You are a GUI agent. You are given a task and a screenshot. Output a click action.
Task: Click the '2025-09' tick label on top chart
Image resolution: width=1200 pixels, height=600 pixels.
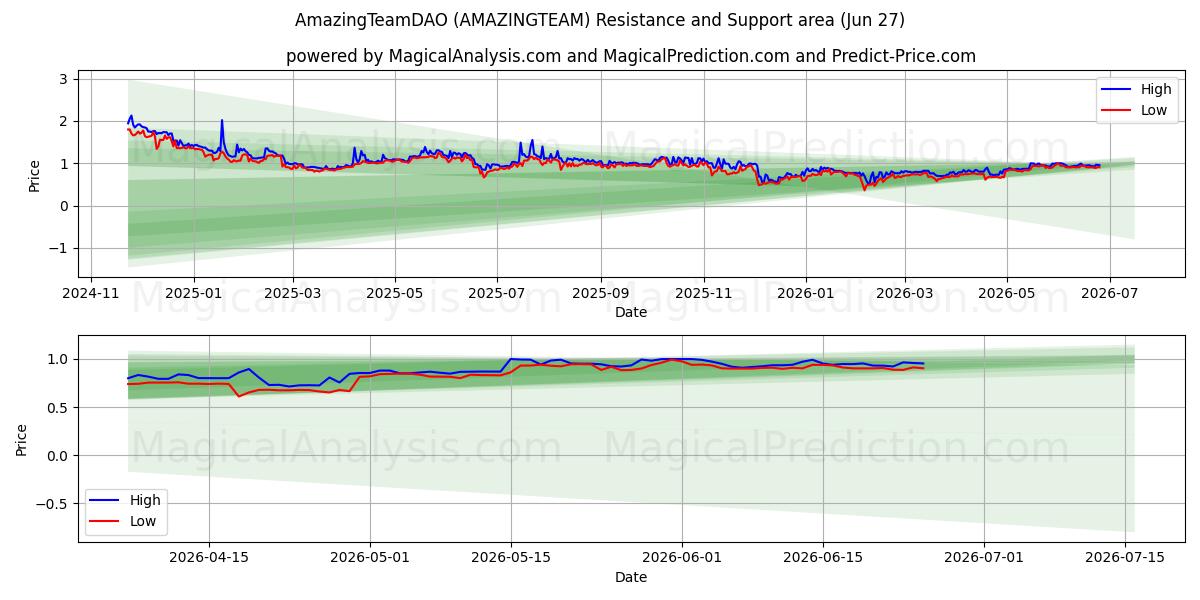[600, 294]
